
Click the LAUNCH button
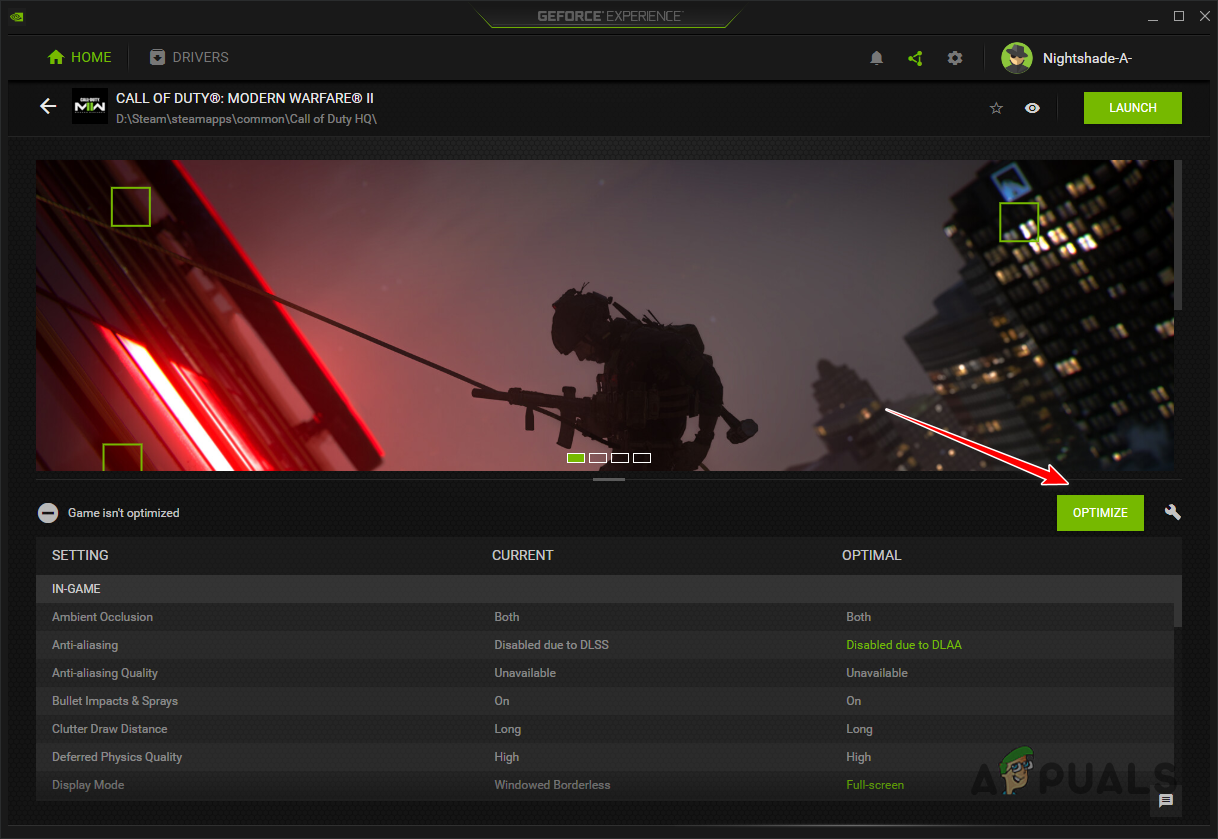coord(1132,107)
